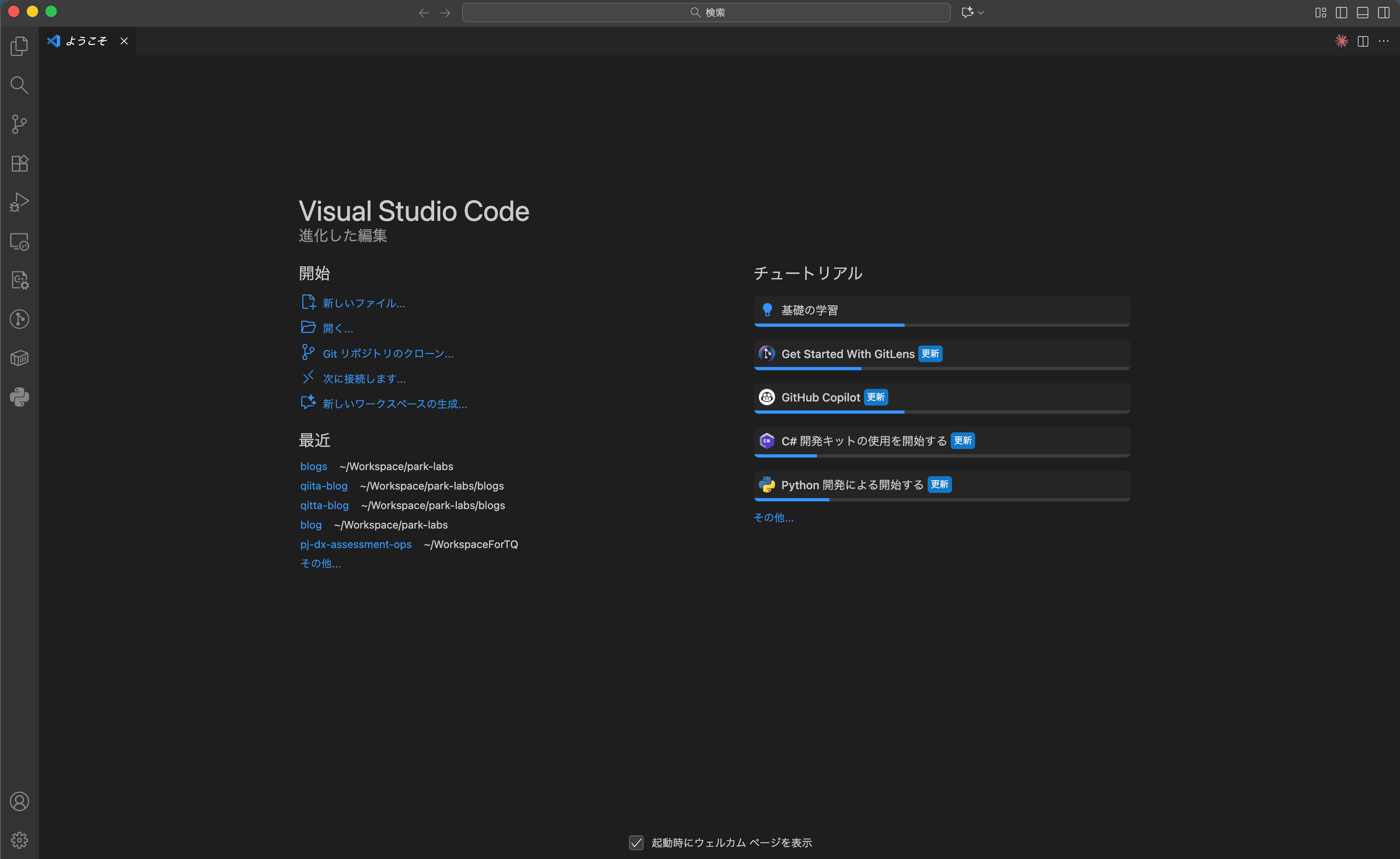Expand the Copilot chat dropdown arrow
The width and height of the screenshot is (1400, 859).
[x=981, y=13]
